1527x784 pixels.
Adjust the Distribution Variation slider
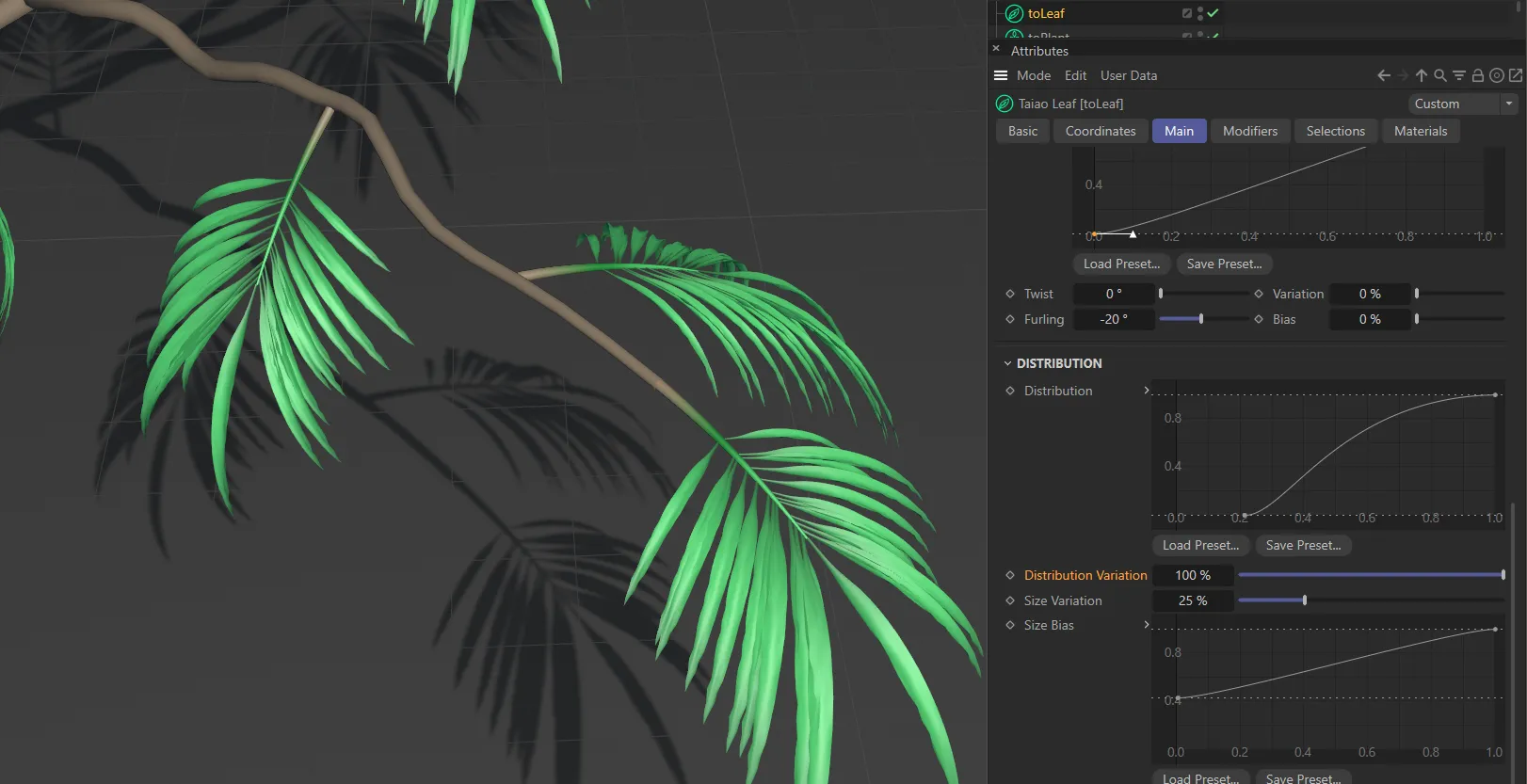[x=1371, y=575]
